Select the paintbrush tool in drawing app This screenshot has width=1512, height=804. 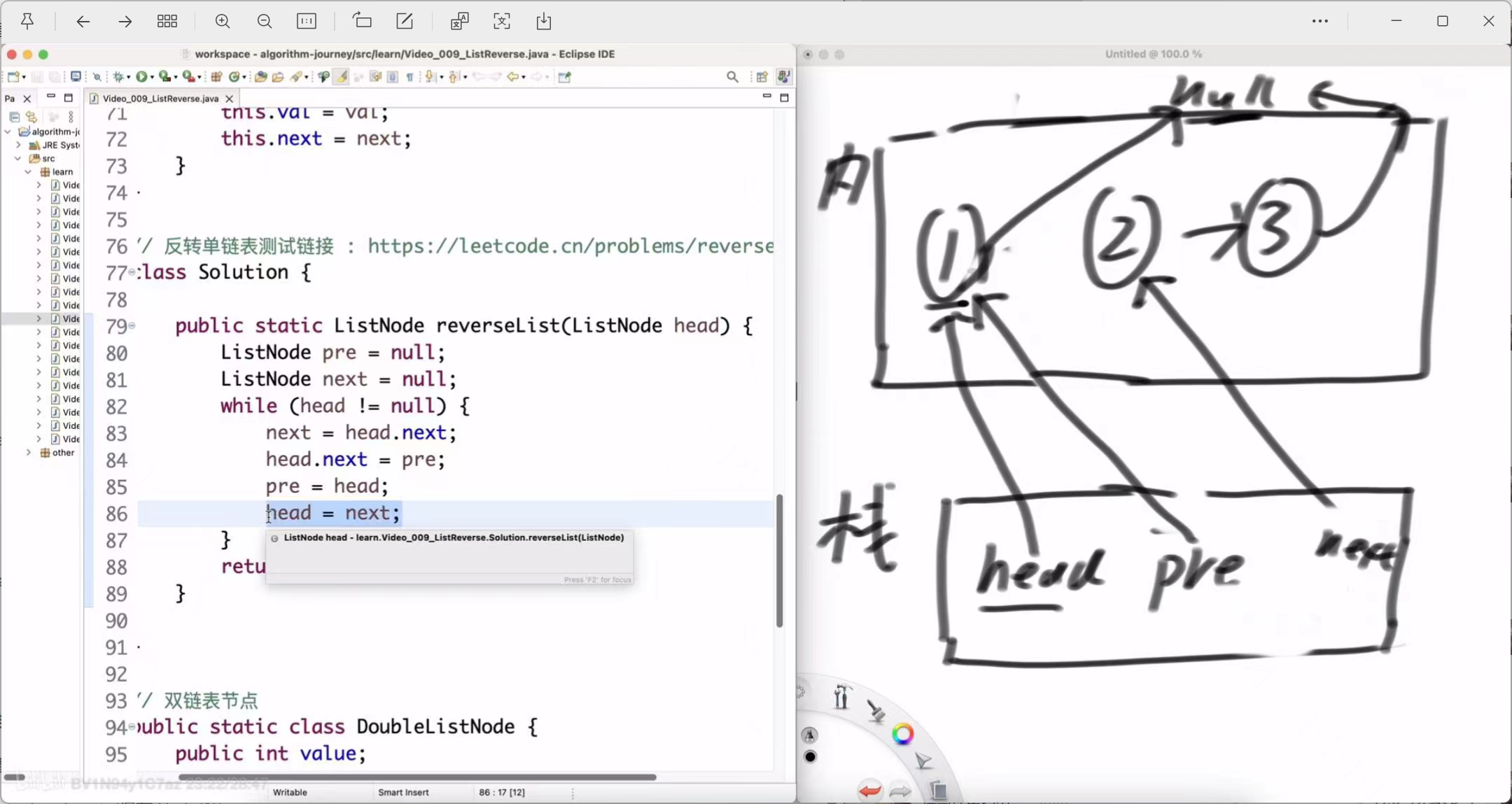coord(876,711)
